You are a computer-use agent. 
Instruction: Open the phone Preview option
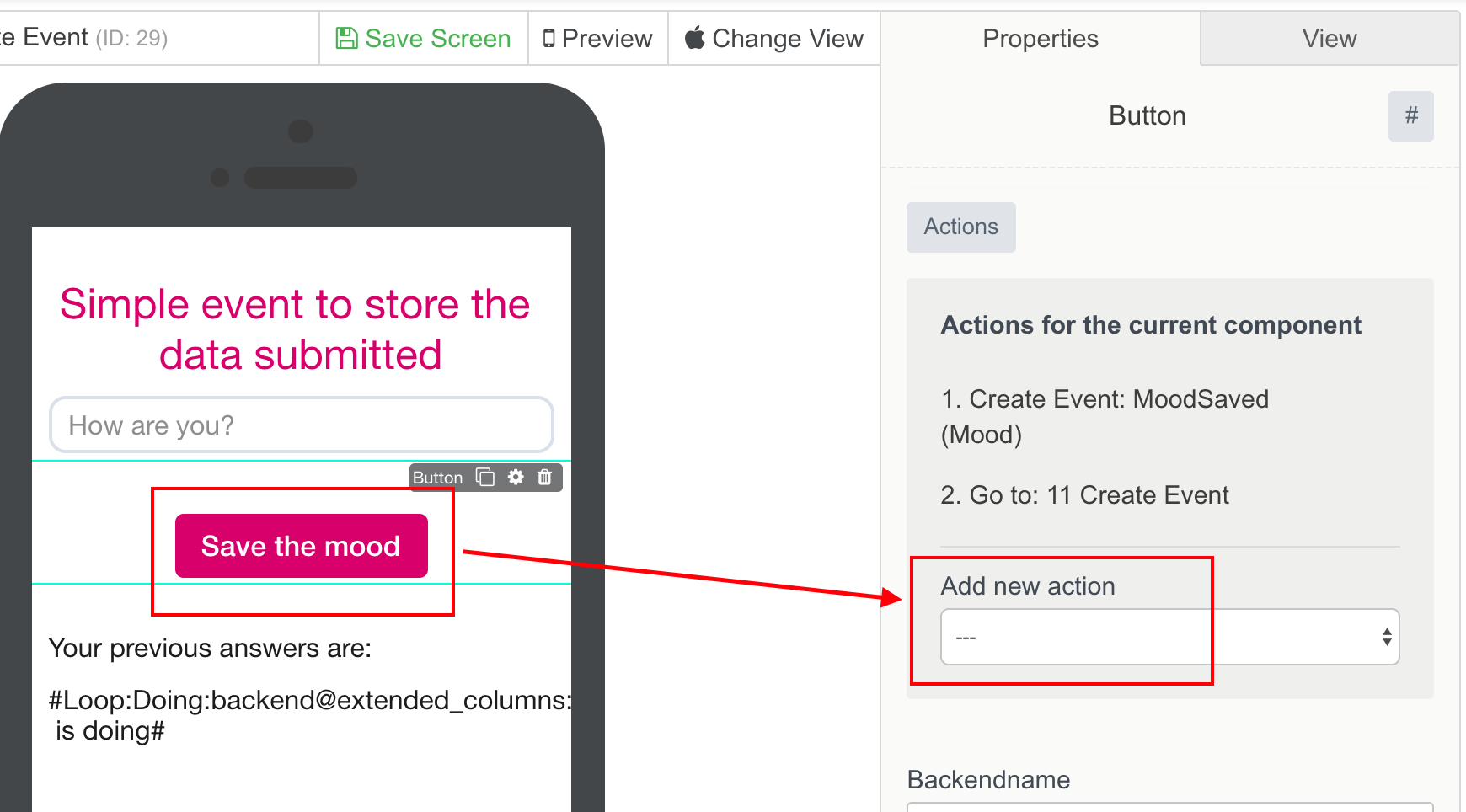tap(598, 39)
